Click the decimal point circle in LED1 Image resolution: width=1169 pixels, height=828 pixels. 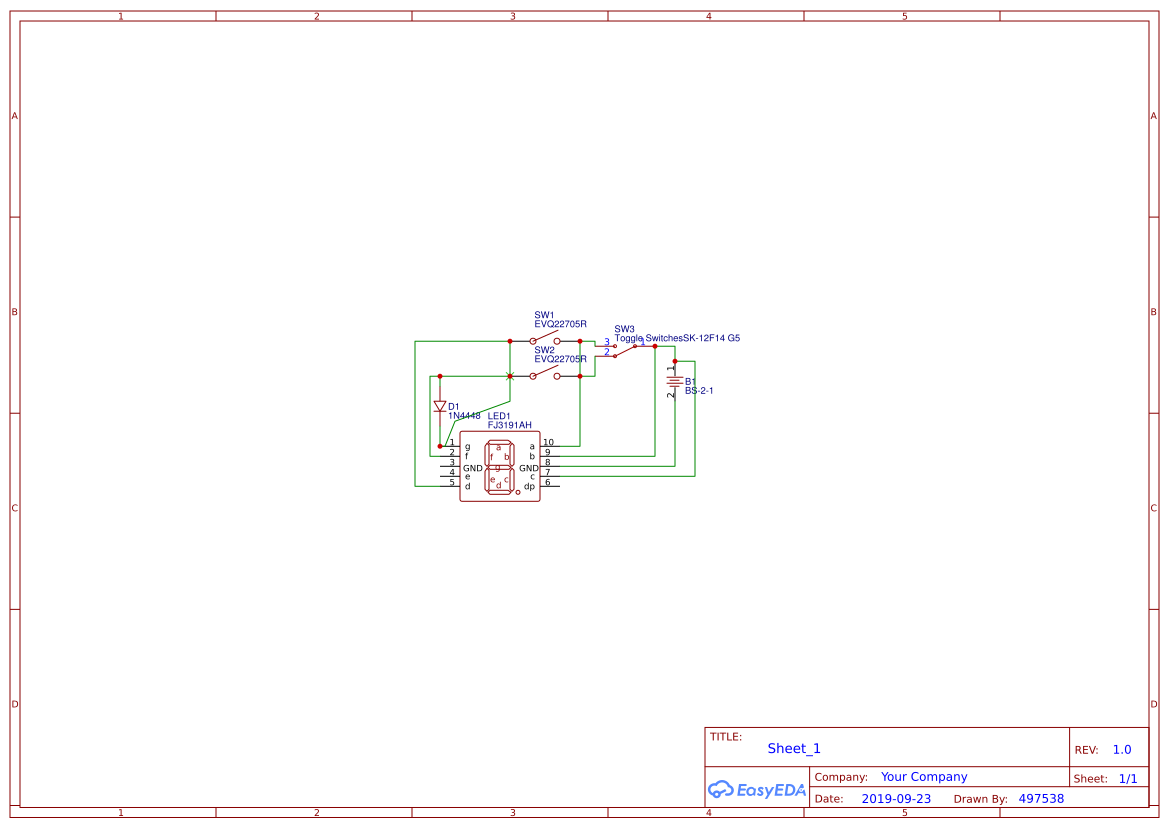[518, 493]
